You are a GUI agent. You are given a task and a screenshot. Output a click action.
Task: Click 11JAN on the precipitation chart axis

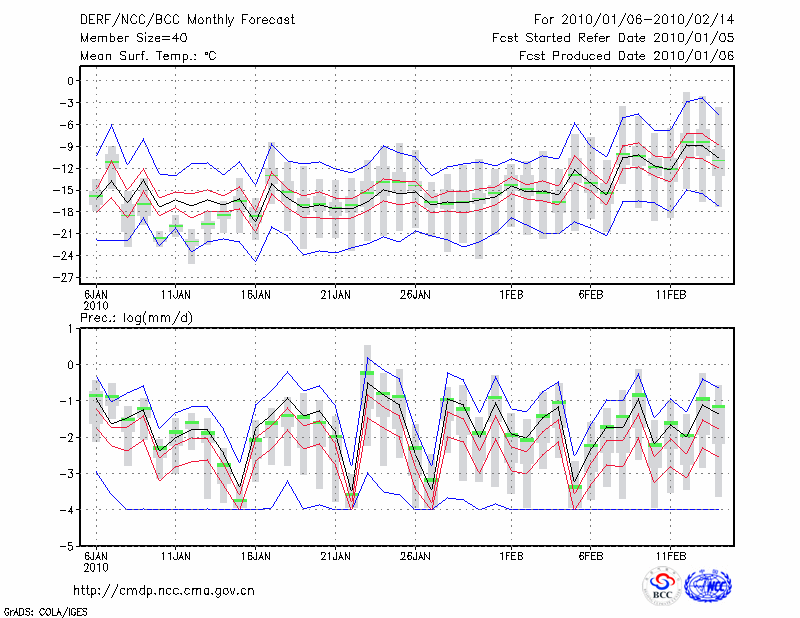[176, 555]
